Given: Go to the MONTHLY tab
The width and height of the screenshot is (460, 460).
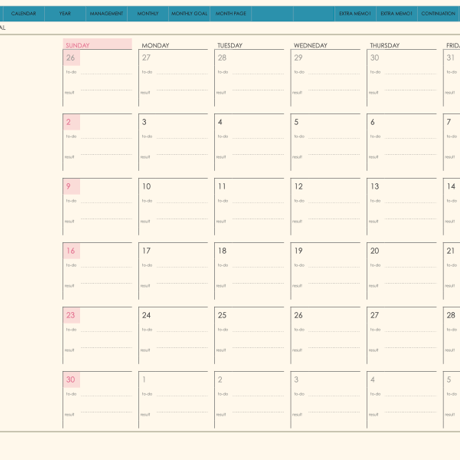Looking at the screenshot, I should pos(148,14).
